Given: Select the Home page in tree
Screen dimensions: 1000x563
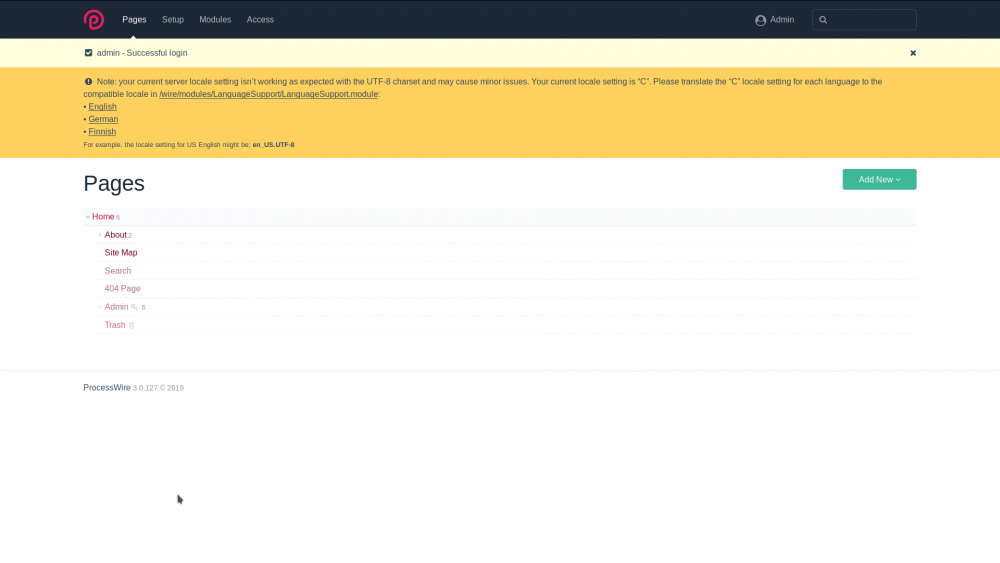Looking at the screenshot, I should pyautogui.click(x=103, y=217).
